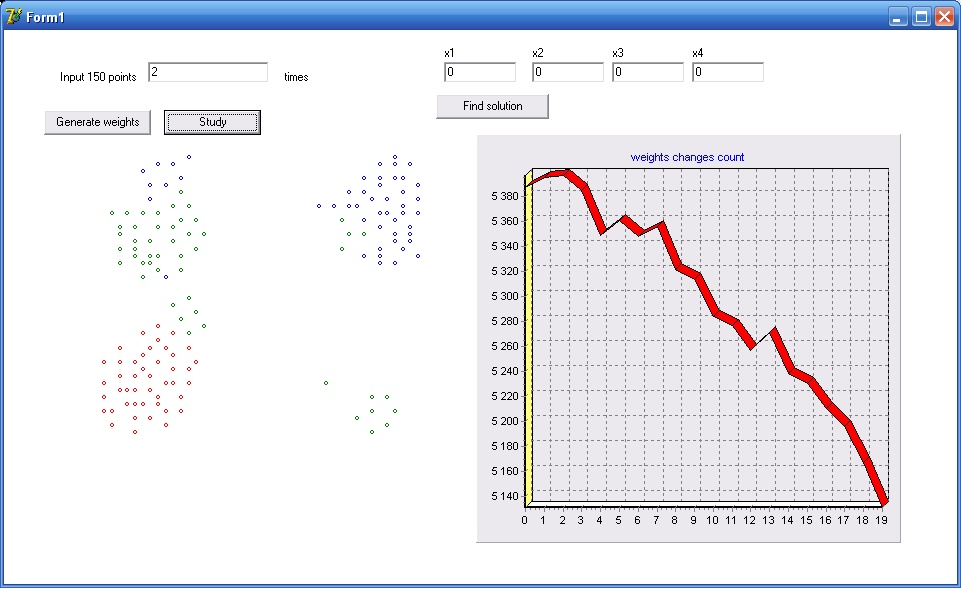Click the times count field containing 2
The image size is (961, 600).
click(x=208, y=72)
